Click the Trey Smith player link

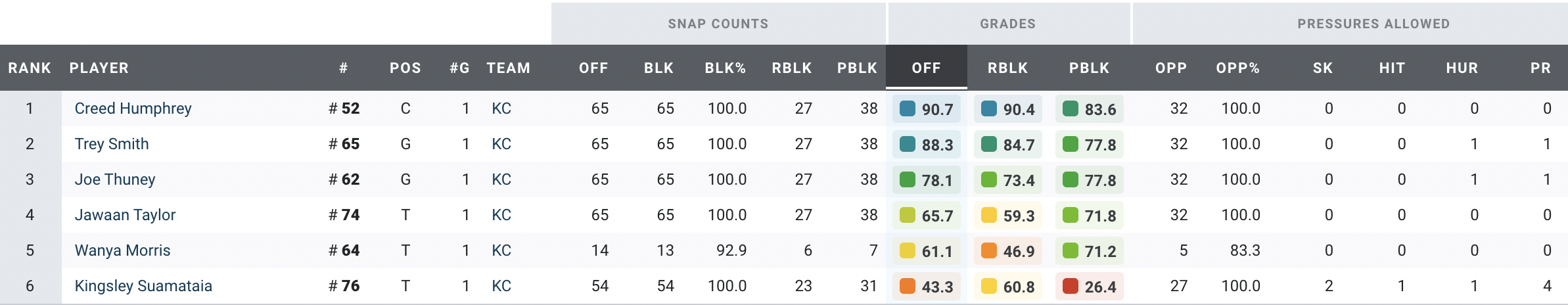(x=112, y=144)
